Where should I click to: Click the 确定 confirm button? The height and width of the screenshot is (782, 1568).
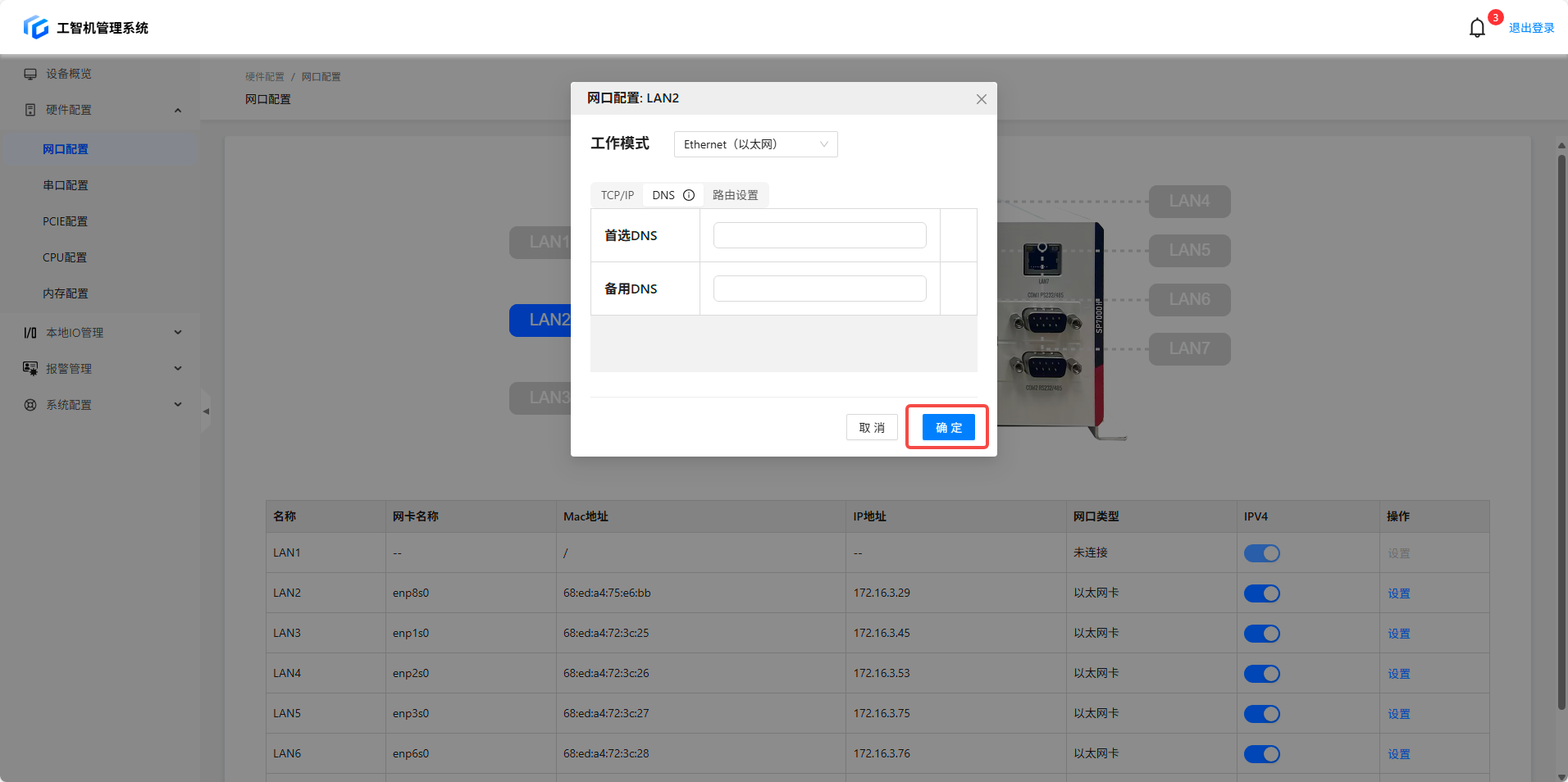948,427
